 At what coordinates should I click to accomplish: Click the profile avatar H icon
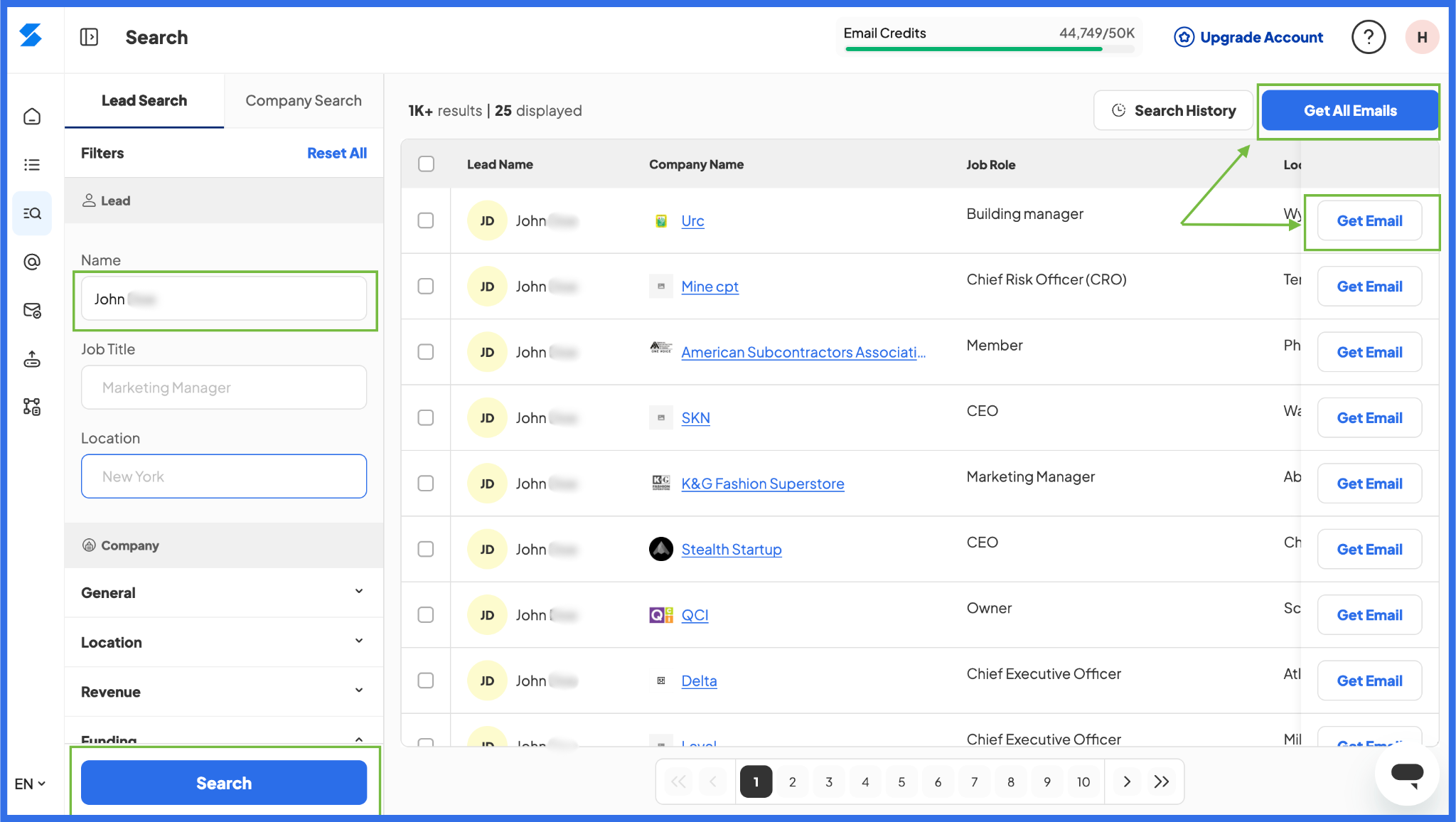[1422, 37]
